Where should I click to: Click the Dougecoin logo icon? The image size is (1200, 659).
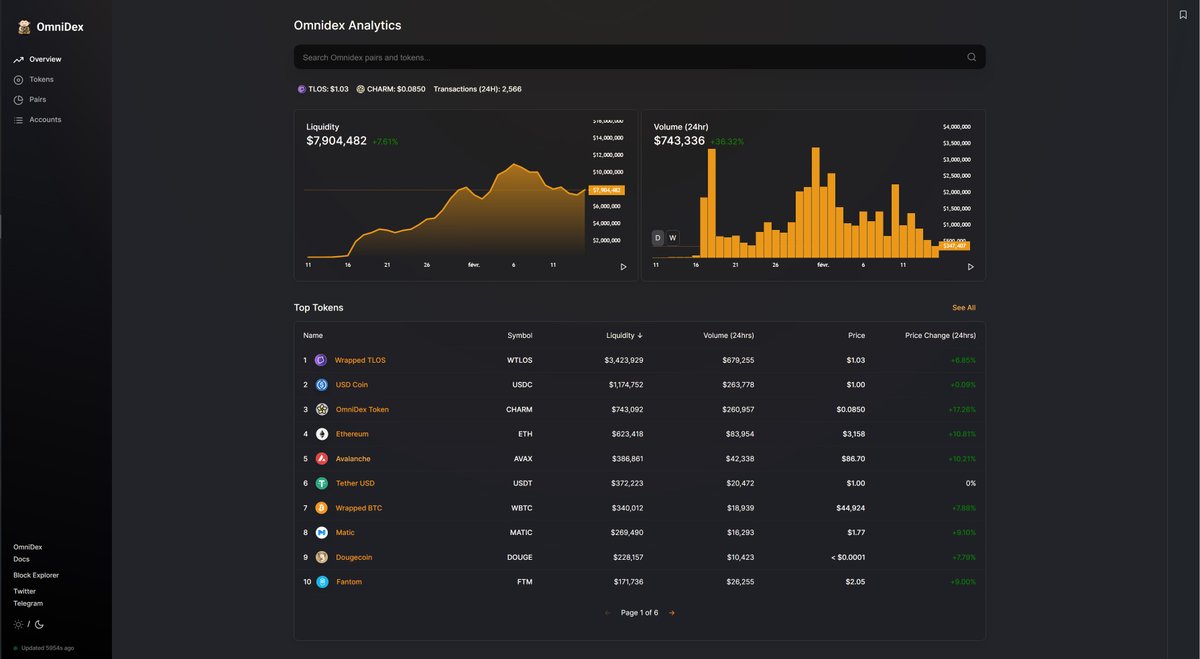click(x=322, y=557)
